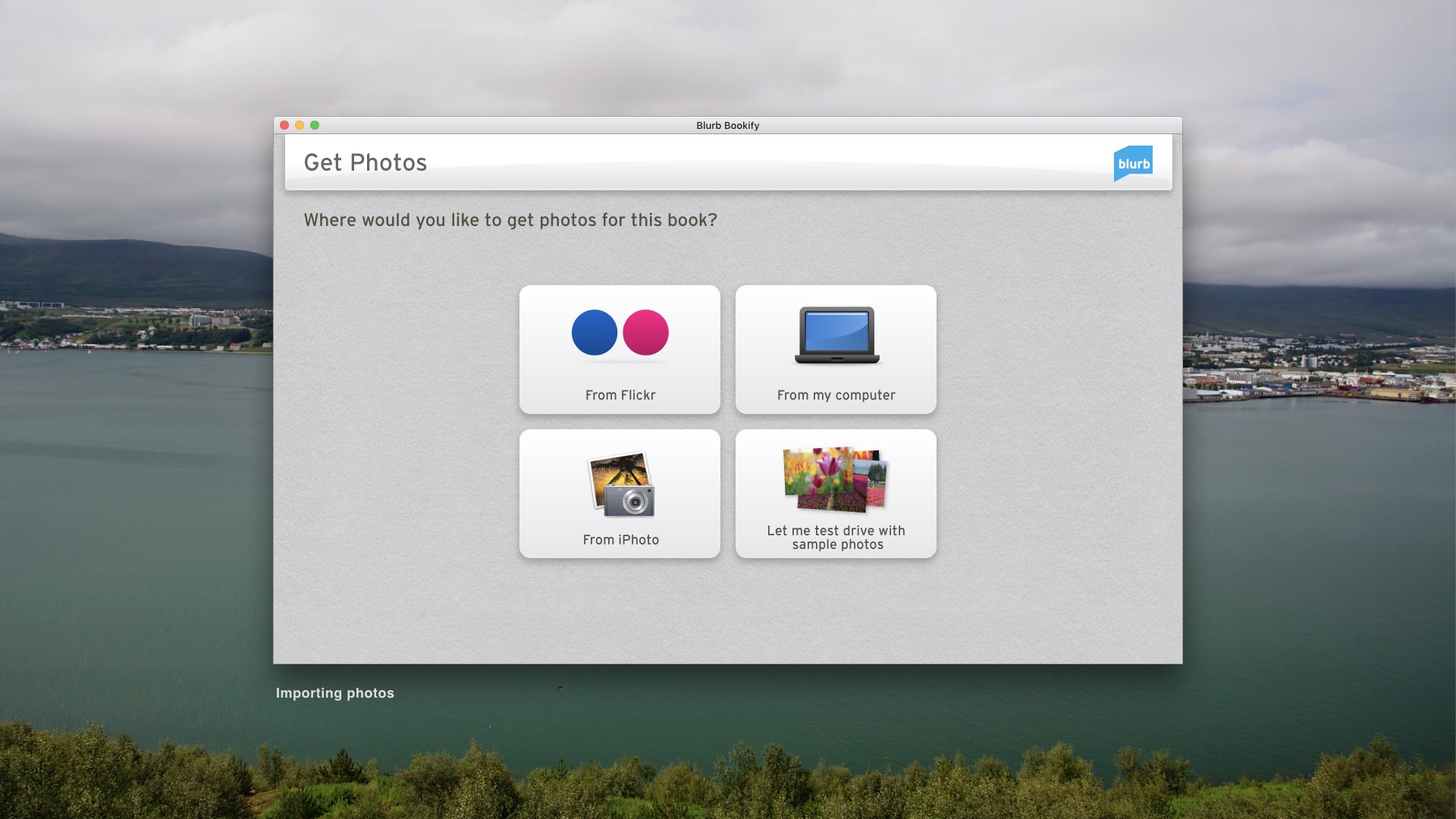Click the "From Flickr" label text
This screenshot has height=819, width=1456.
[620, 395]
